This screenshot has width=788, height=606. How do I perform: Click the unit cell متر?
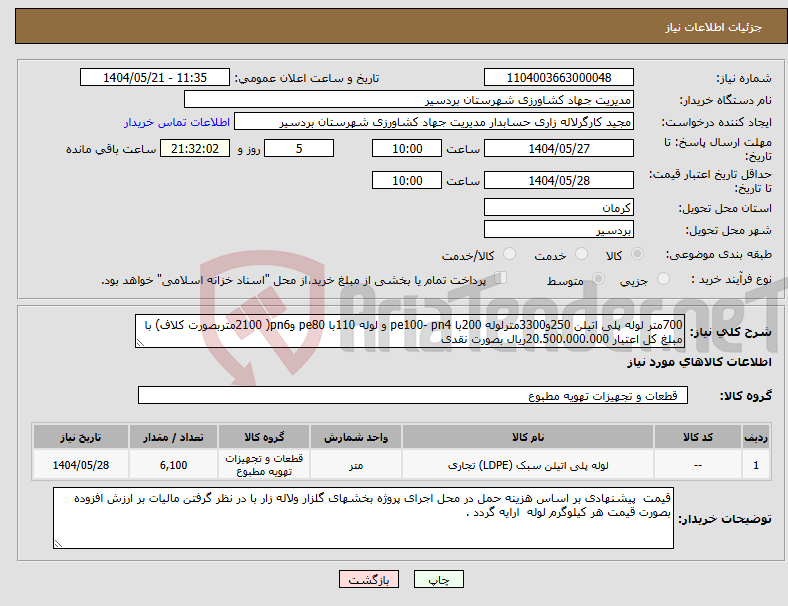click(356, 465)
